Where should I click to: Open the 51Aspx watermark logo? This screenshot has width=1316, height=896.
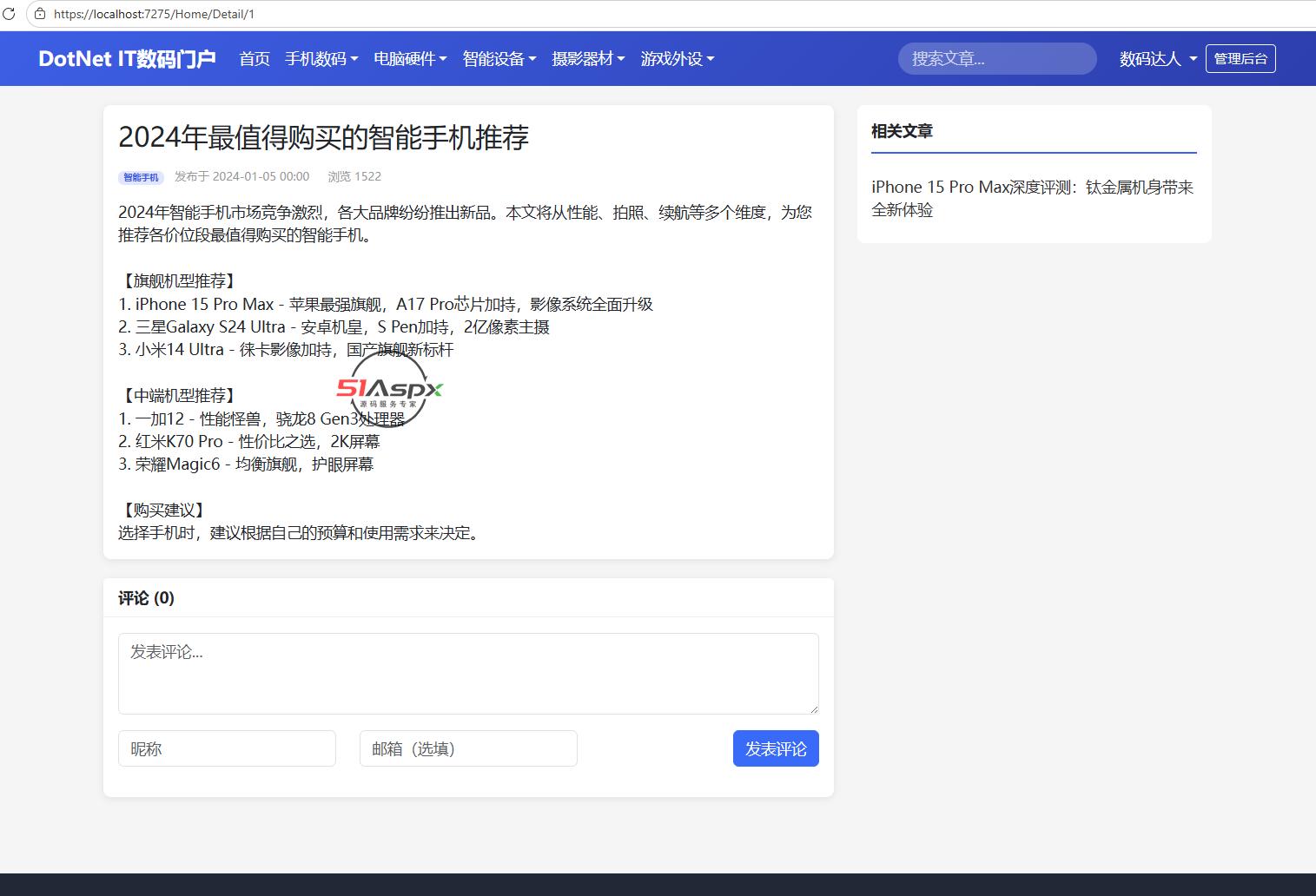pyautogui.click(x=390, y=390)
